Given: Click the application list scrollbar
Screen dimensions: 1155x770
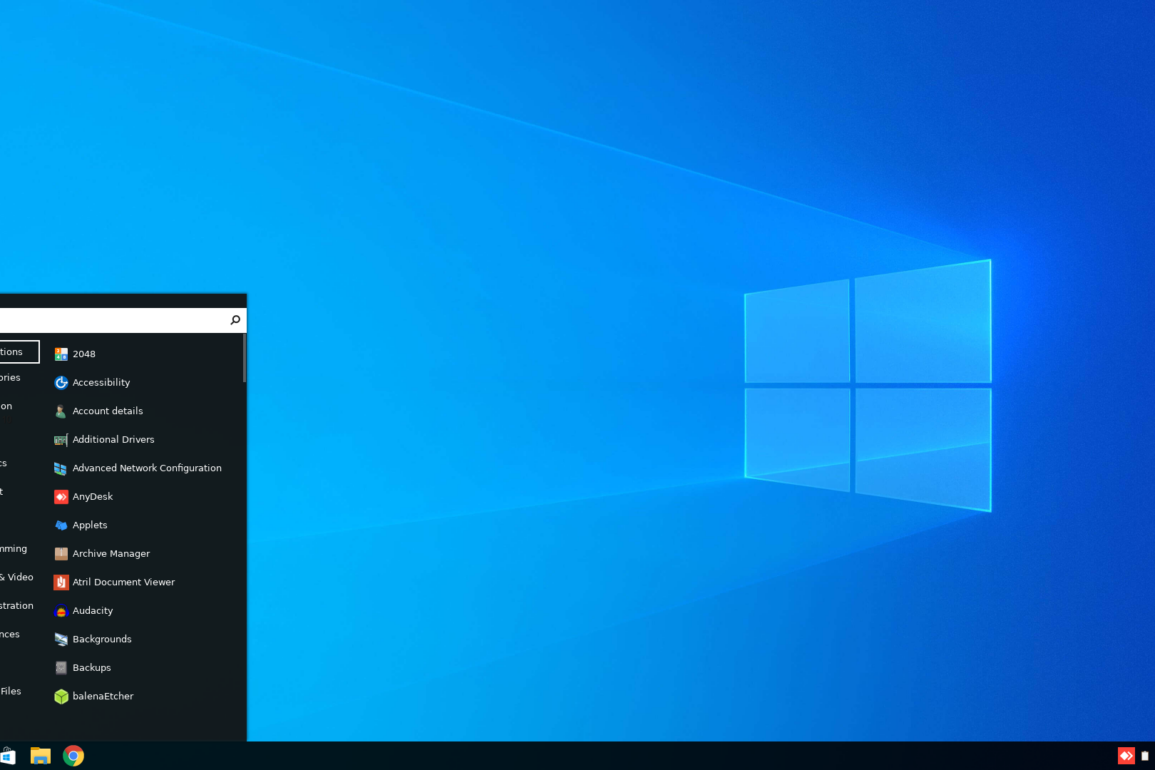Looking at the screenshot, I should 243,358.
